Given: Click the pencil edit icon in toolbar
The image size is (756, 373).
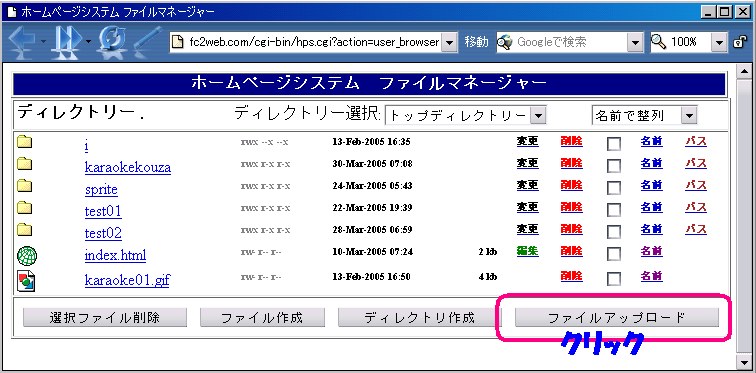Looking at the screenshot, I should tap(147, 40).
